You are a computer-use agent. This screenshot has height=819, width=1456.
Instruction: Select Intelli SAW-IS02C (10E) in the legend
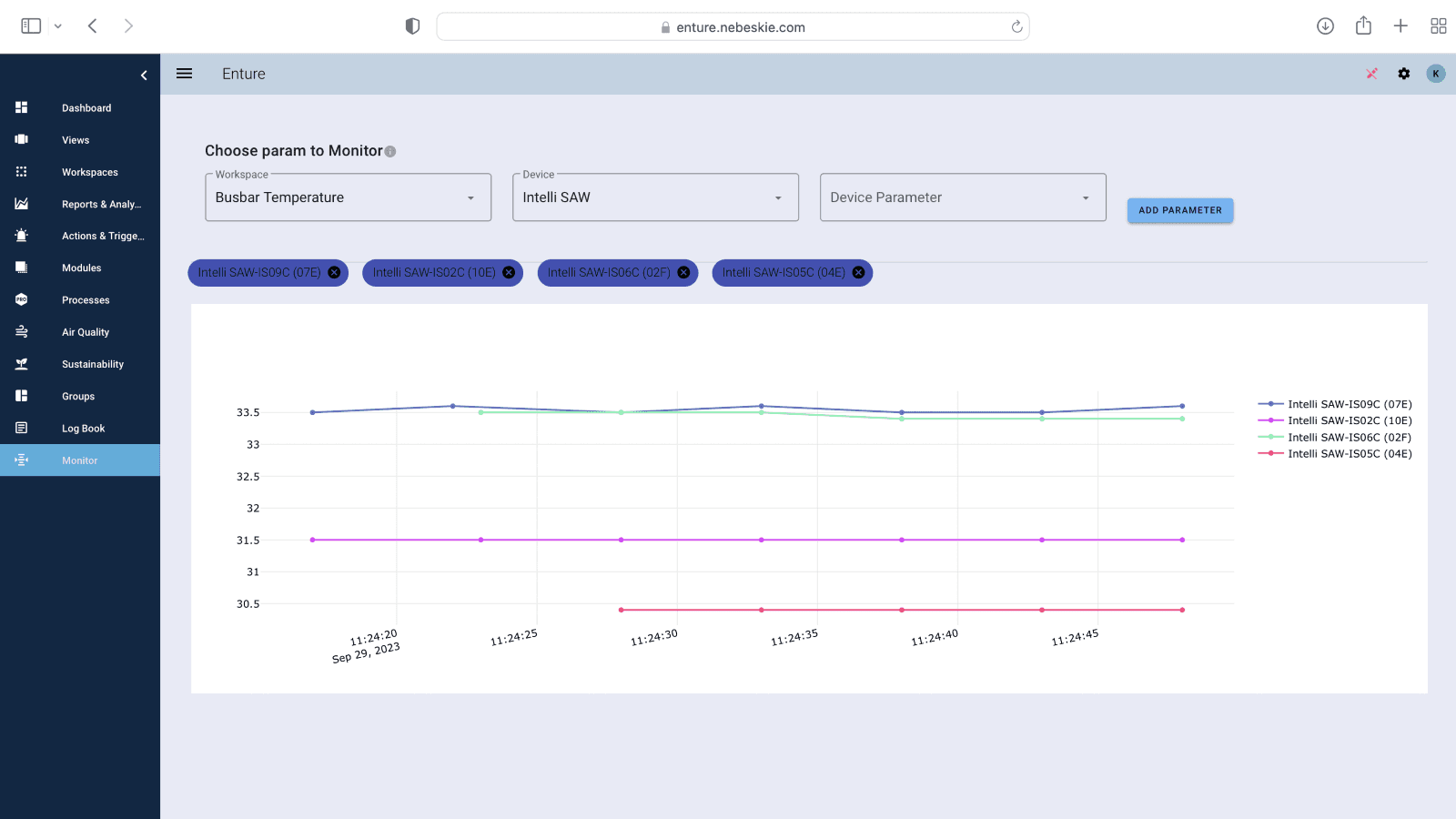coord(1348,420)
